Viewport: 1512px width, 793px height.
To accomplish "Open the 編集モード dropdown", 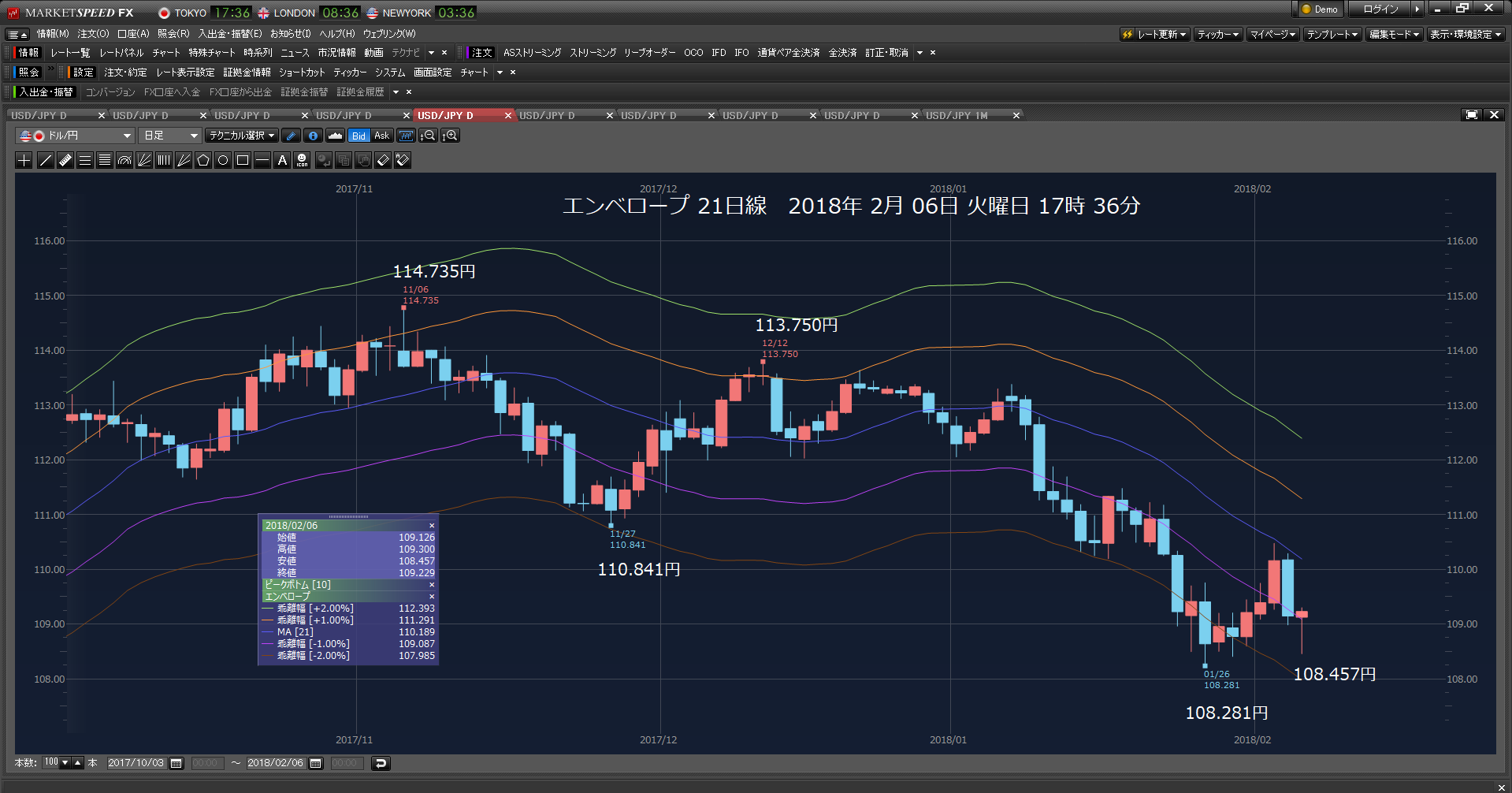I will tap(1394, 35).
